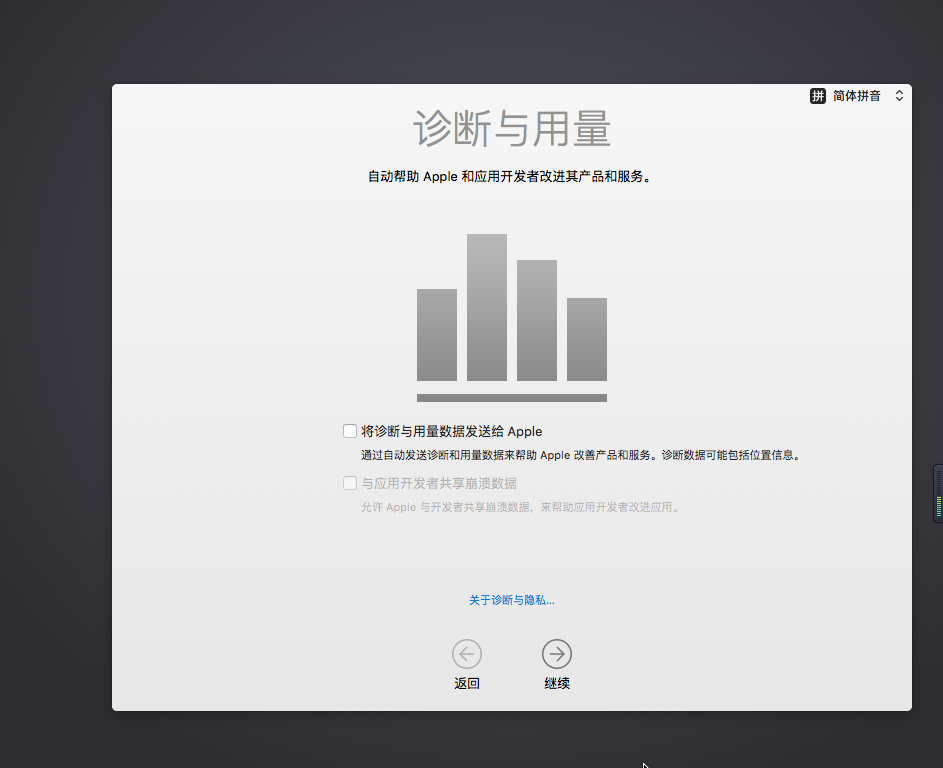Click the 返回 label text
This screenshot has width=943, height=768.
467,684
